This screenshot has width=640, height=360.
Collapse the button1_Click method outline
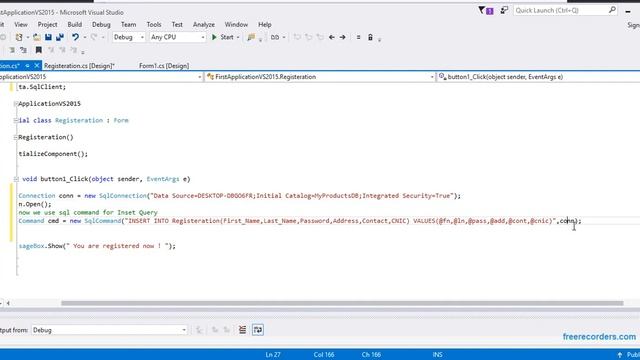16,179
